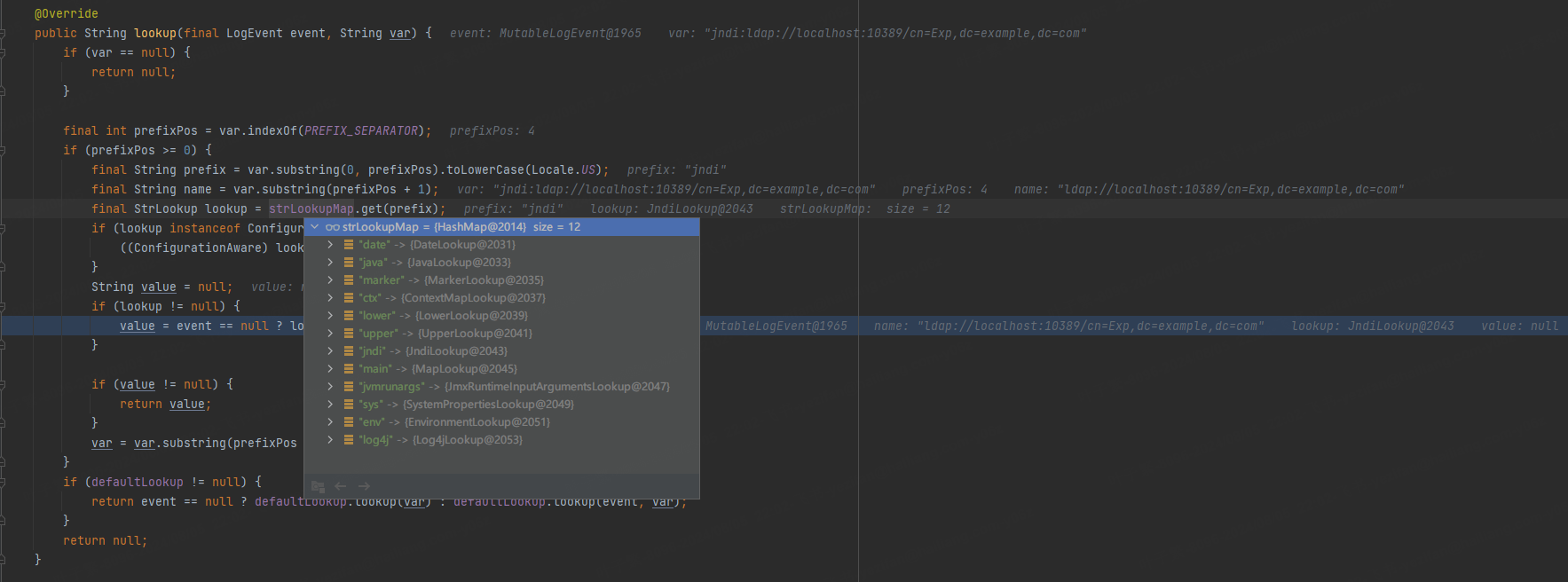Select the "main" MapLookup row
1568x582 pixels.
point(501,369)
